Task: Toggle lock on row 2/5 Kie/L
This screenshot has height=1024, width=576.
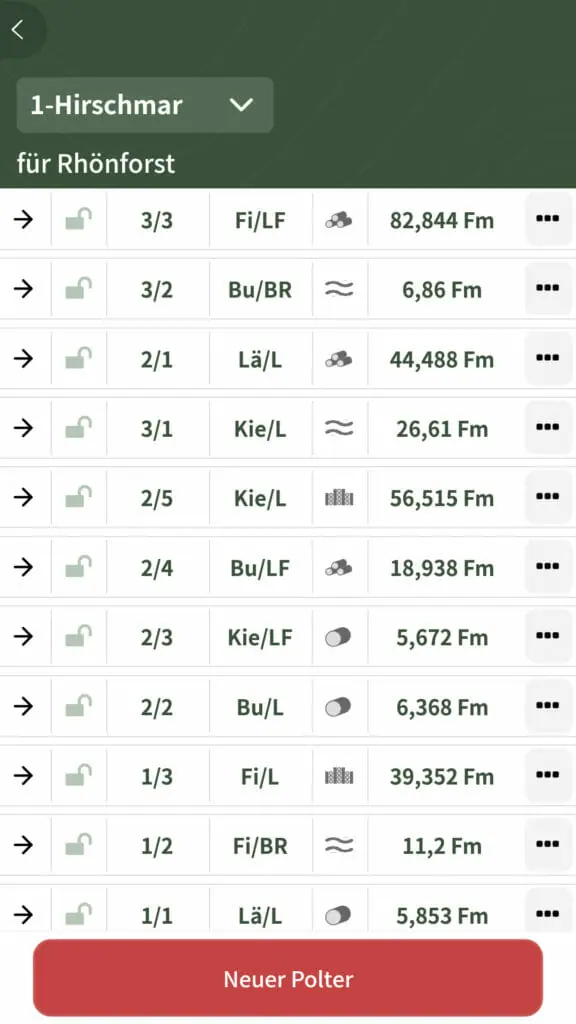Action: tap(78, 498)
